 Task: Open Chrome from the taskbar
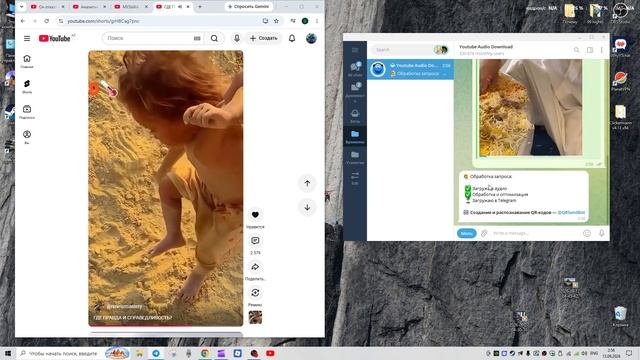[x=205, y=353]
